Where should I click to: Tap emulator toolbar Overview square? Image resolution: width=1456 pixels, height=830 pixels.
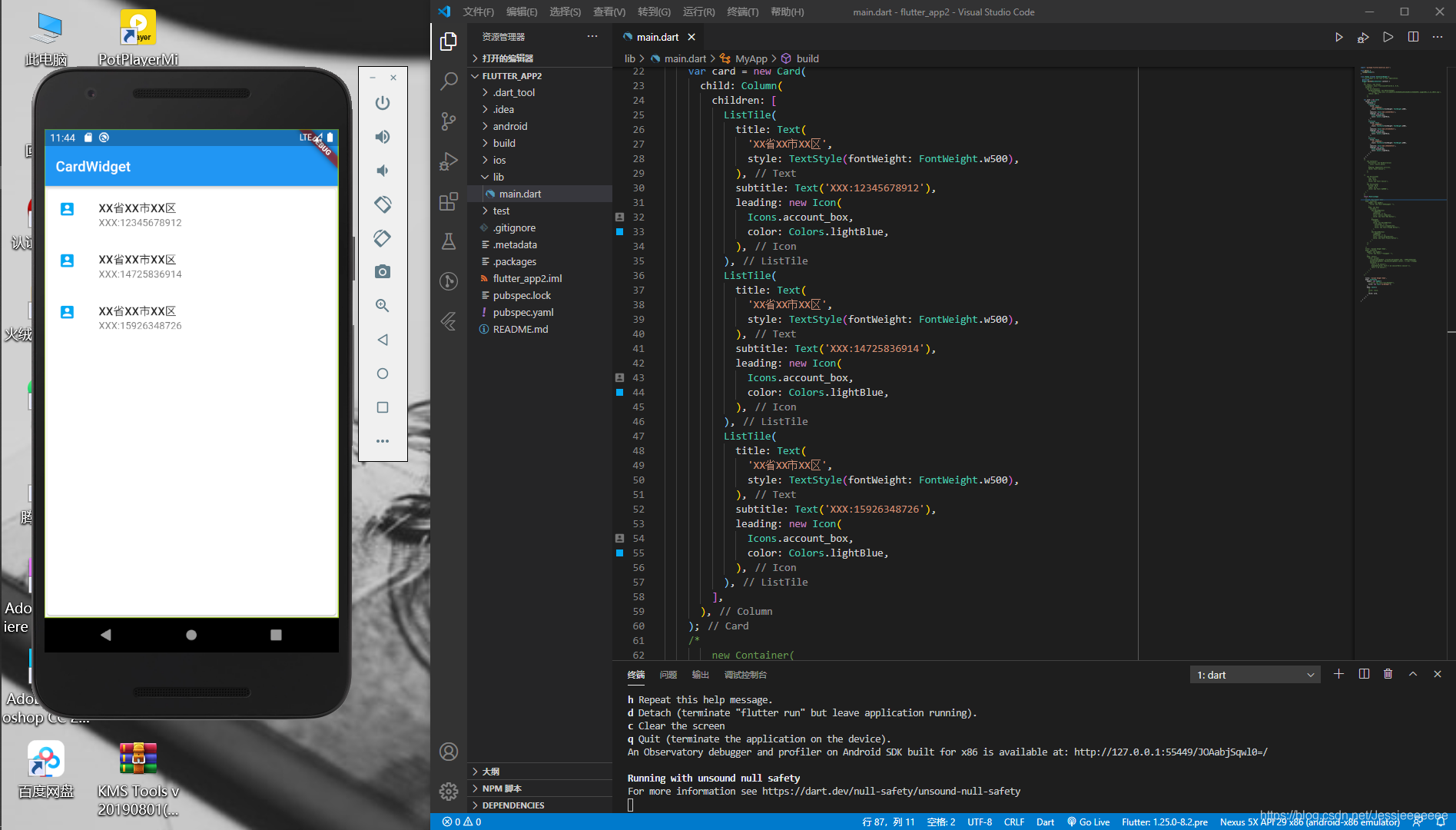(383, 407)
